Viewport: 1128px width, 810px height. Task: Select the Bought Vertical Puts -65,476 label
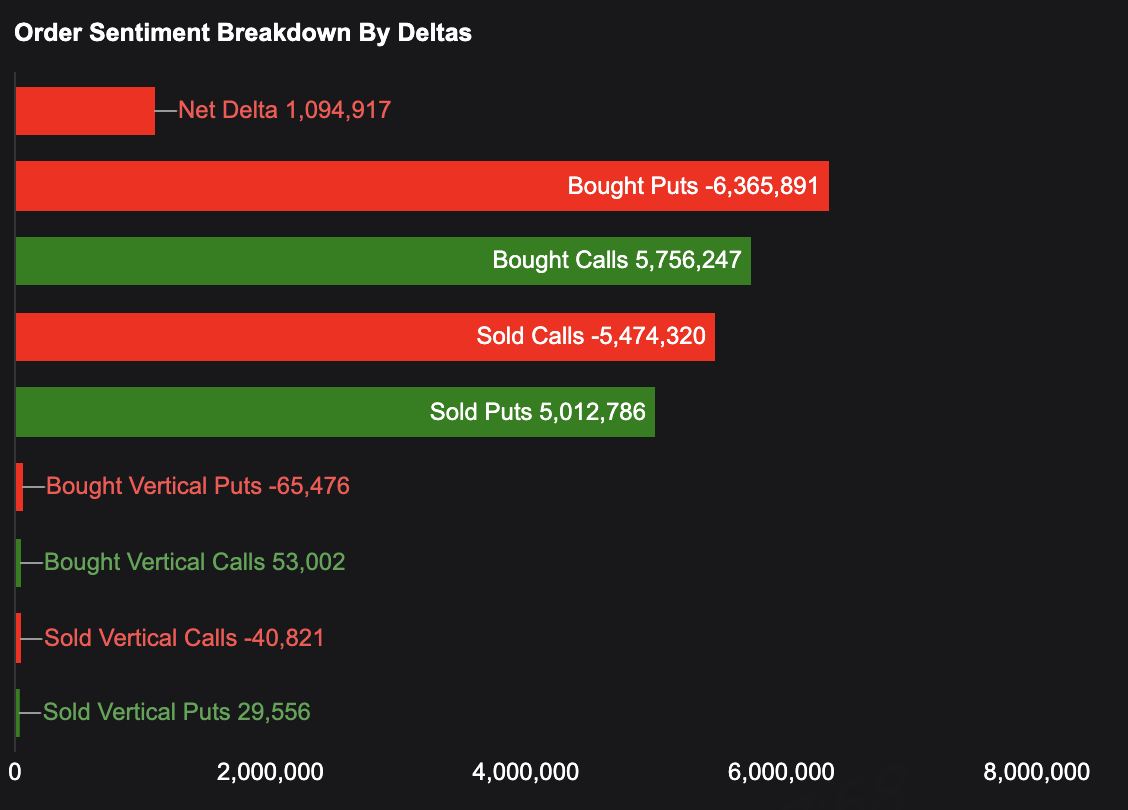pos(198,487)
